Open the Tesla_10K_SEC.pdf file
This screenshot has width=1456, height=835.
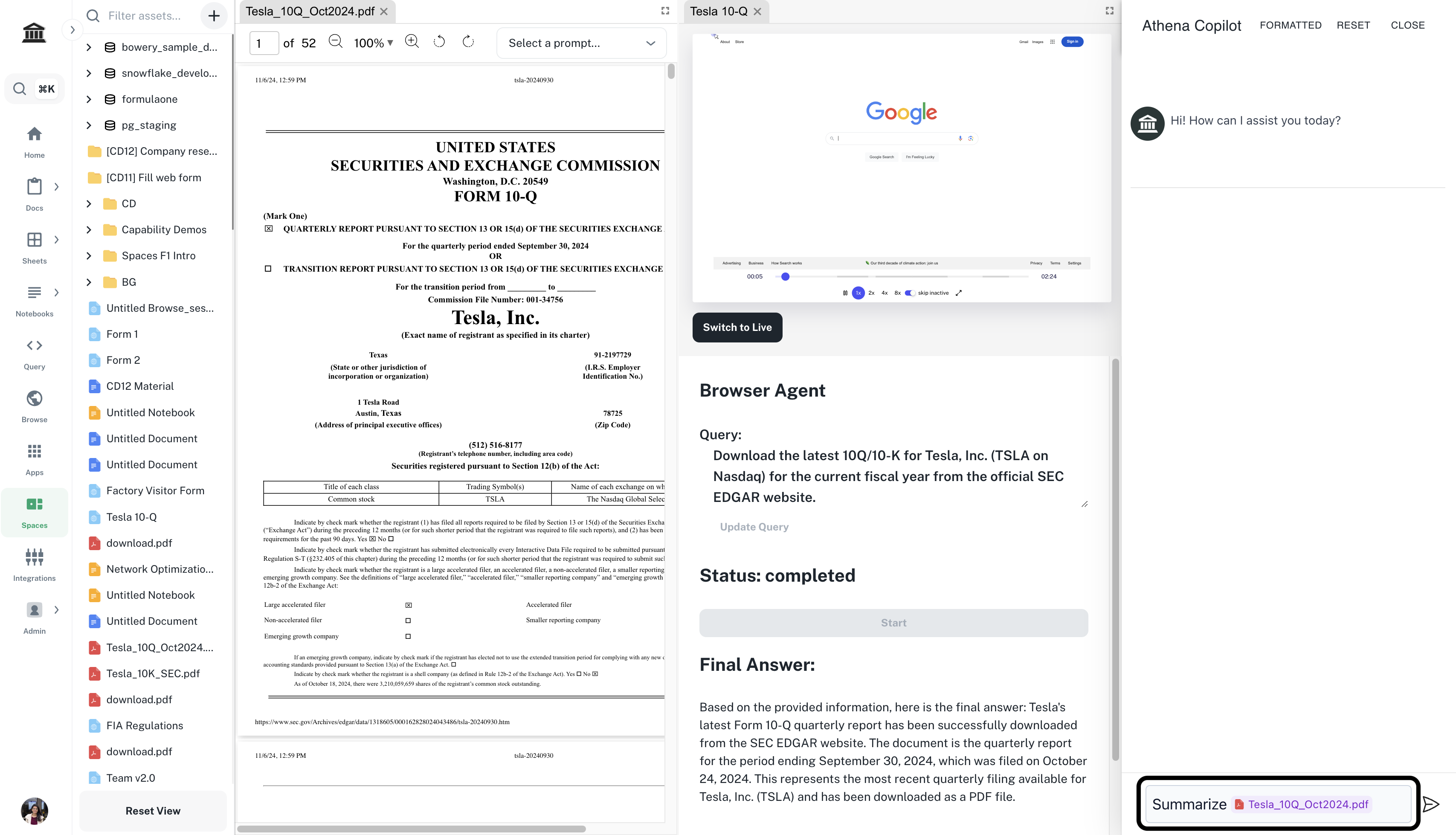[x=153, y=673]
